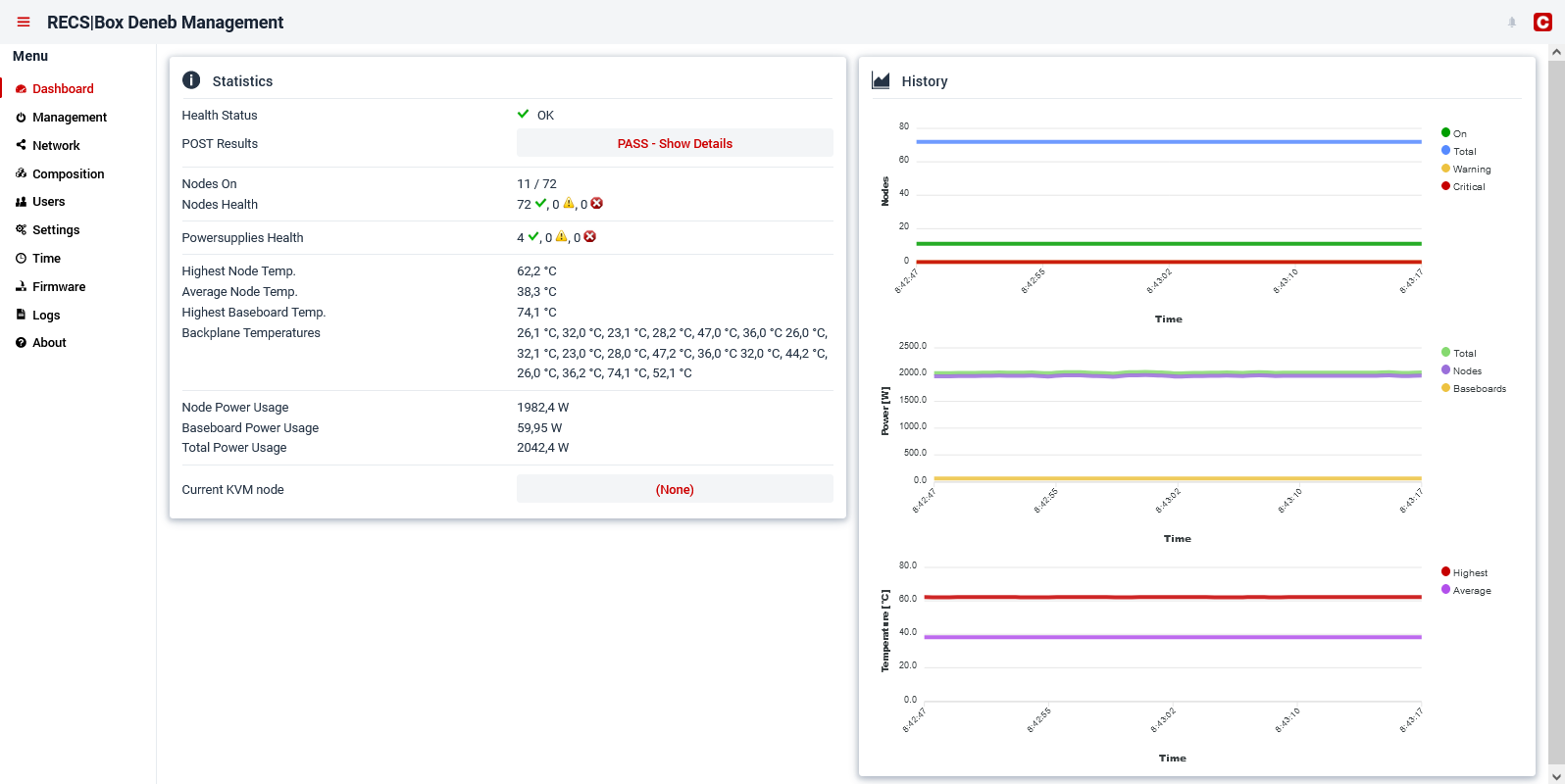Click Powersupplies Health green check icon
This screenshot has width=1565, height=784.
[533, 237]
